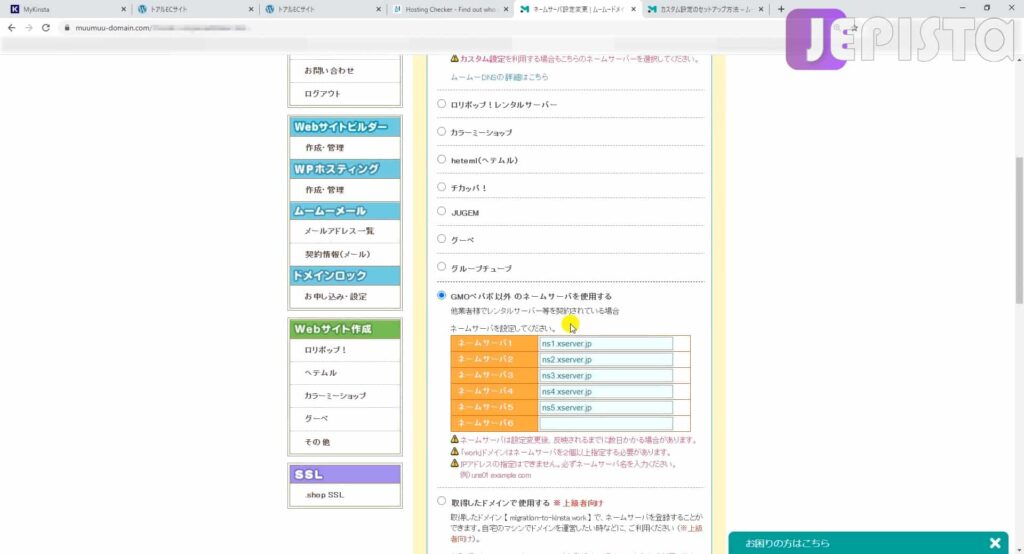Image resolution: width=1024 pixels, height=554 pixels.
Task: Click the ネームサーバ1 input field
Action: pos(605,344)
